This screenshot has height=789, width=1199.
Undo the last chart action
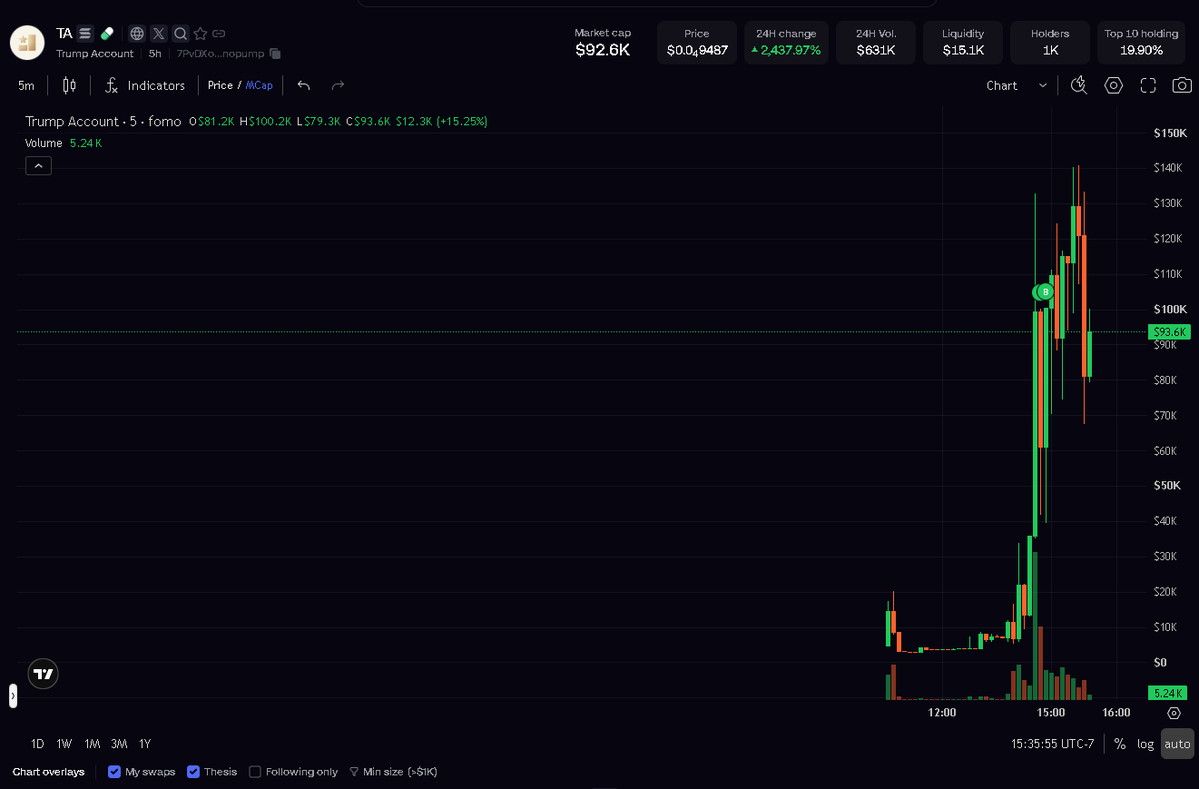pos(304,86)
